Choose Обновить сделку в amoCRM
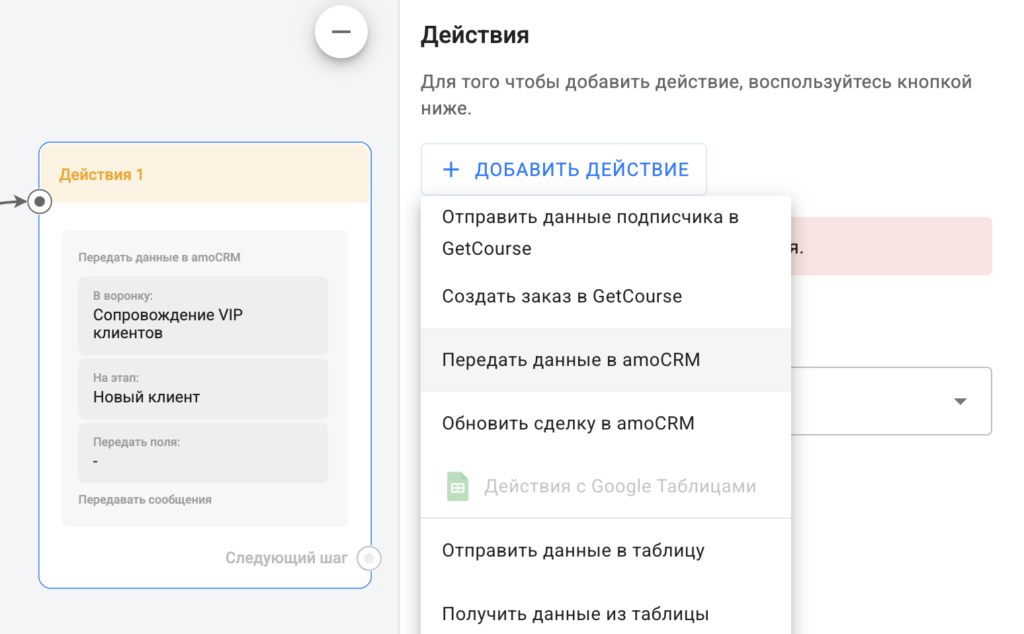 (567, 423)
